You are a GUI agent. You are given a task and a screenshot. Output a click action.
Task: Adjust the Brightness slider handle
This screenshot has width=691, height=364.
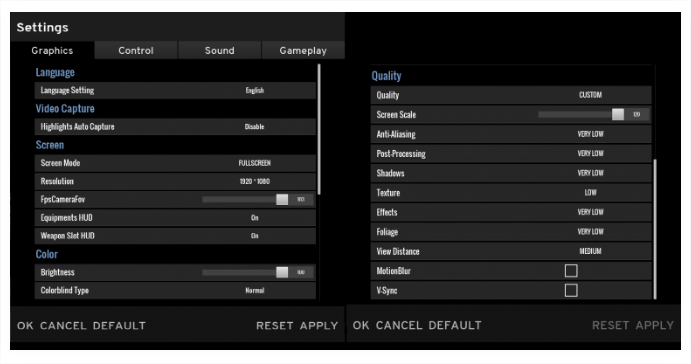282,272
